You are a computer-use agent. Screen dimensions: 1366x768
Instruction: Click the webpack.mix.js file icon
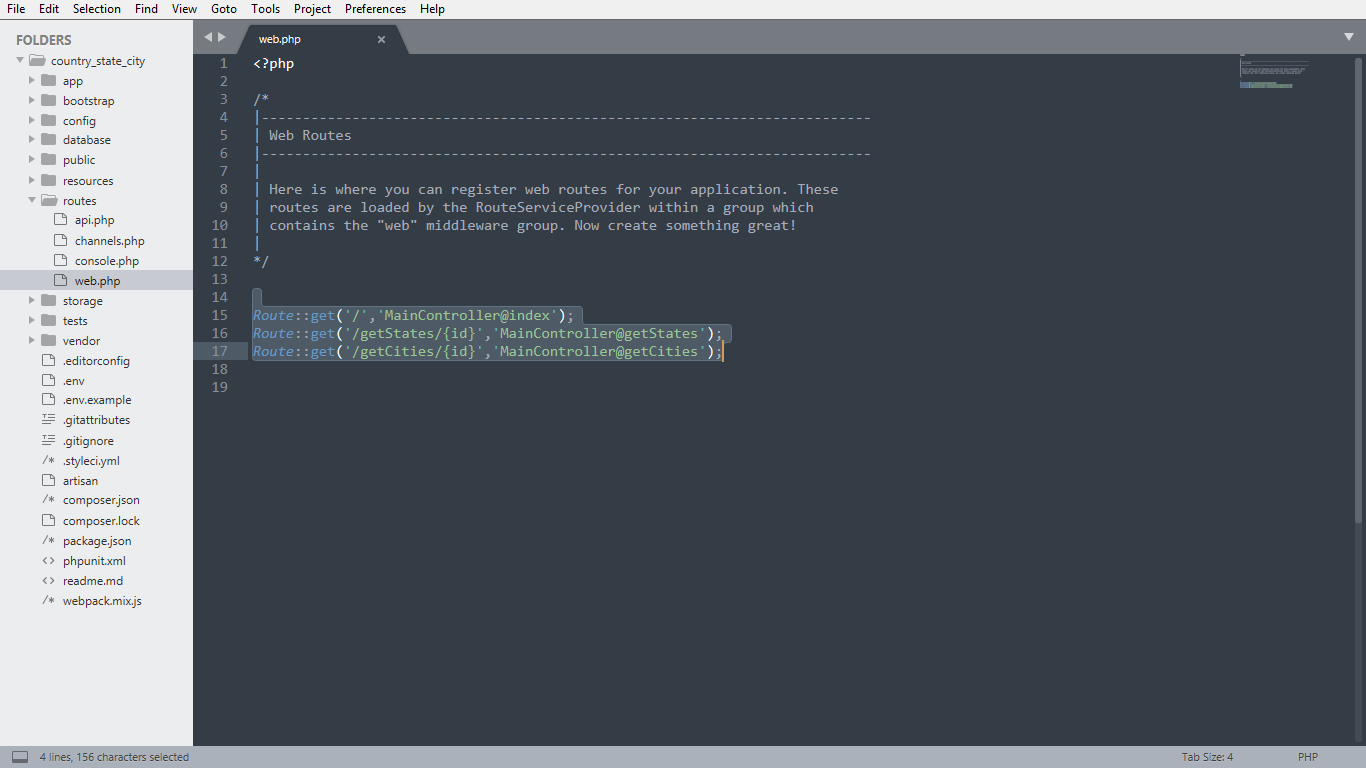(49, 601)
